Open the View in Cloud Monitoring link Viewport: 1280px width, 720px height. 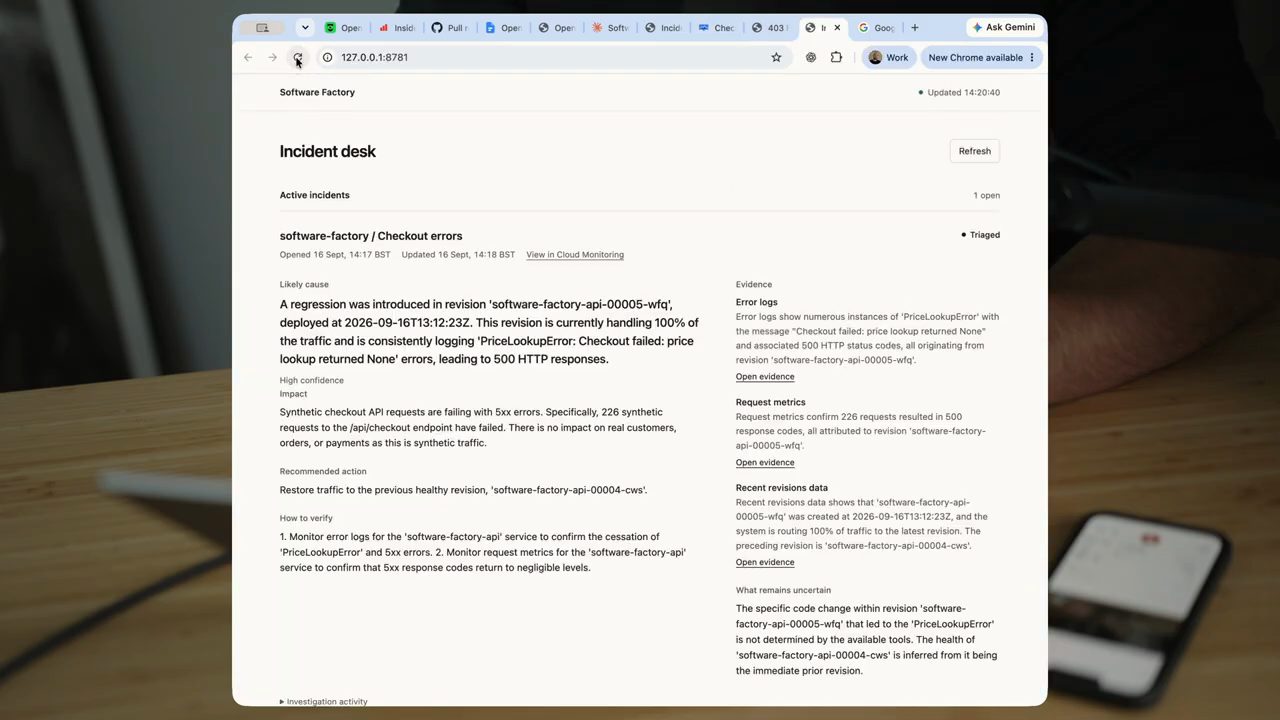575,255
